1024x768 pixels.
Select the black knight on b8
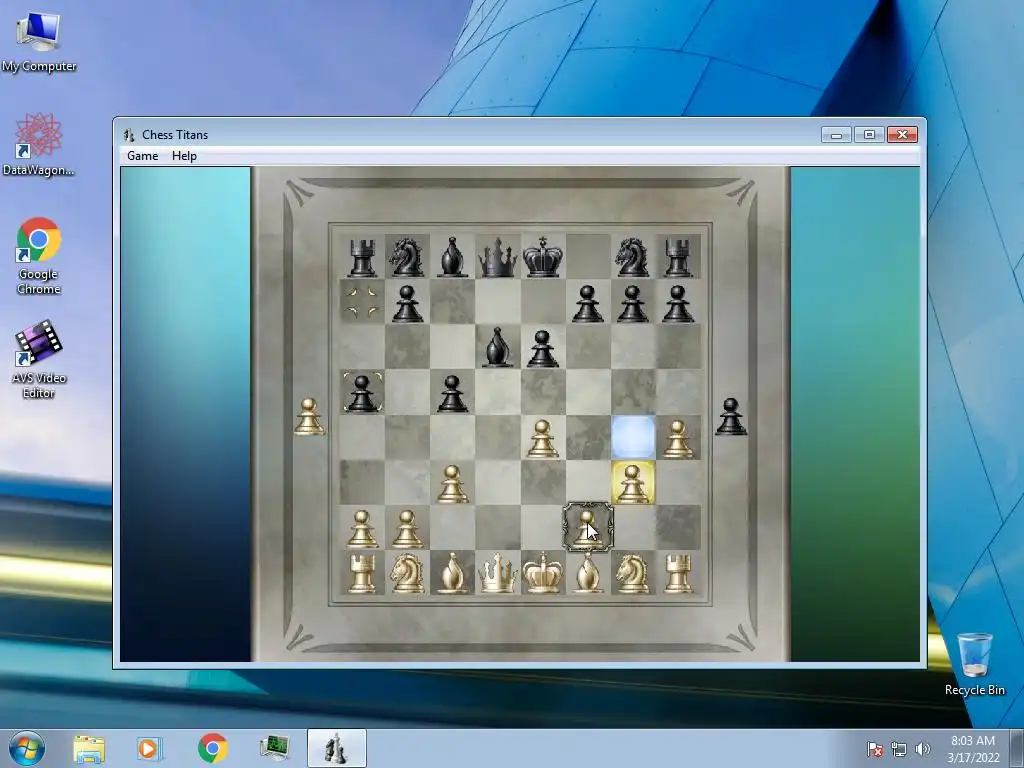407,257
